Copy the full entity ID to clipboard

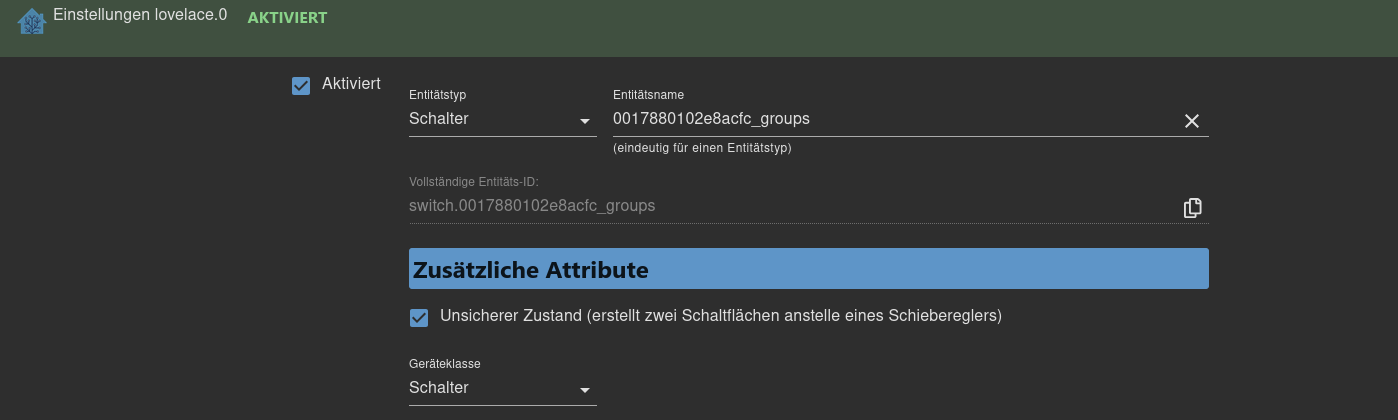[1191, 208]
